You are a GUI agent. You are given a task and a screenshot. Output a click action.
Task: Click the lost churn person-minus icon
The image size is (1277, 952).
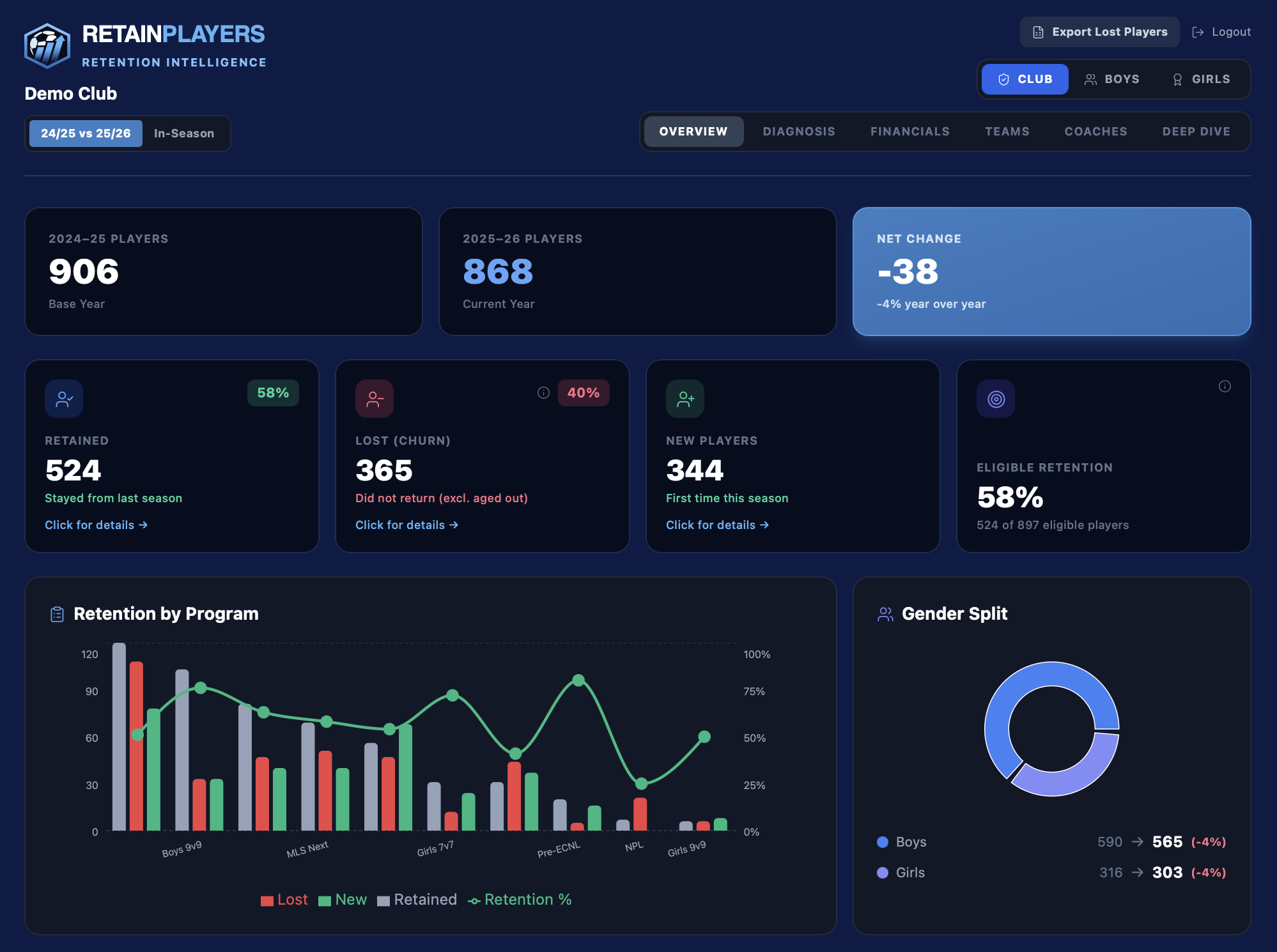pos(375,399)
